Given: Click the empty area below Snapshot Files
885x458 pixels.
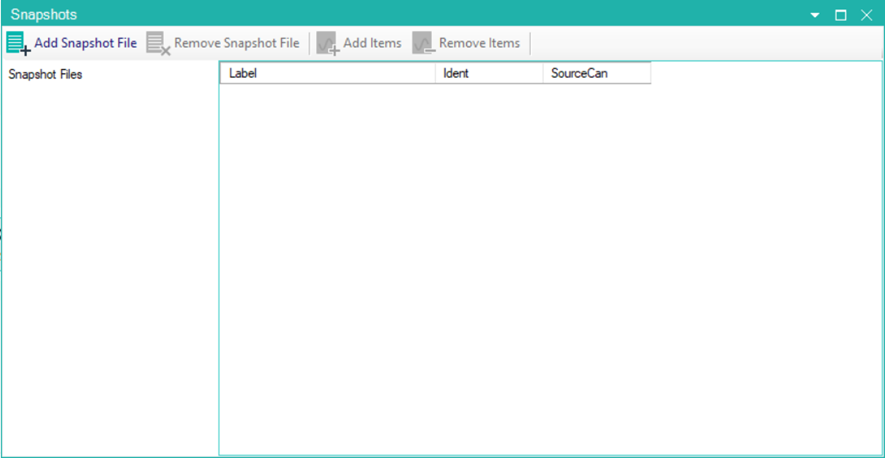Looking at the screenshot, I should (x=108, y=270).
